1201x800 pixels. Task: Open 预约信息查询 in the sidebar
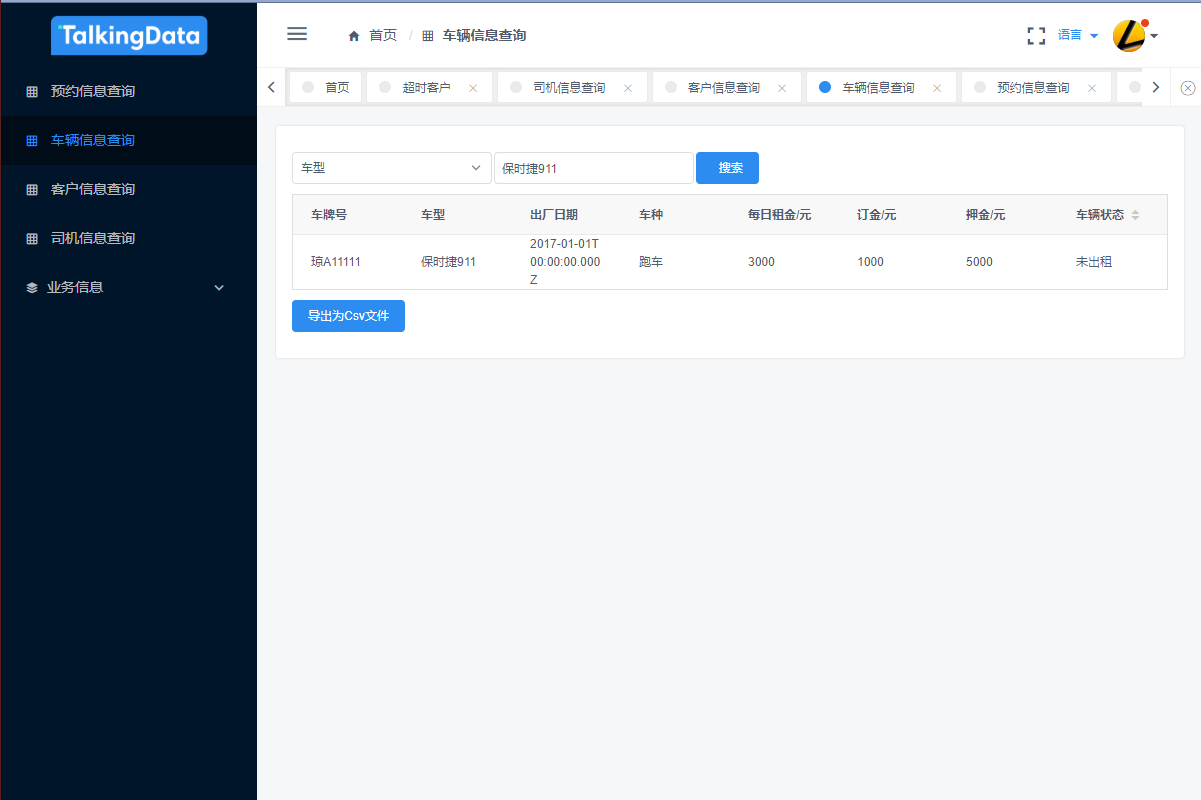coord(128,91)
